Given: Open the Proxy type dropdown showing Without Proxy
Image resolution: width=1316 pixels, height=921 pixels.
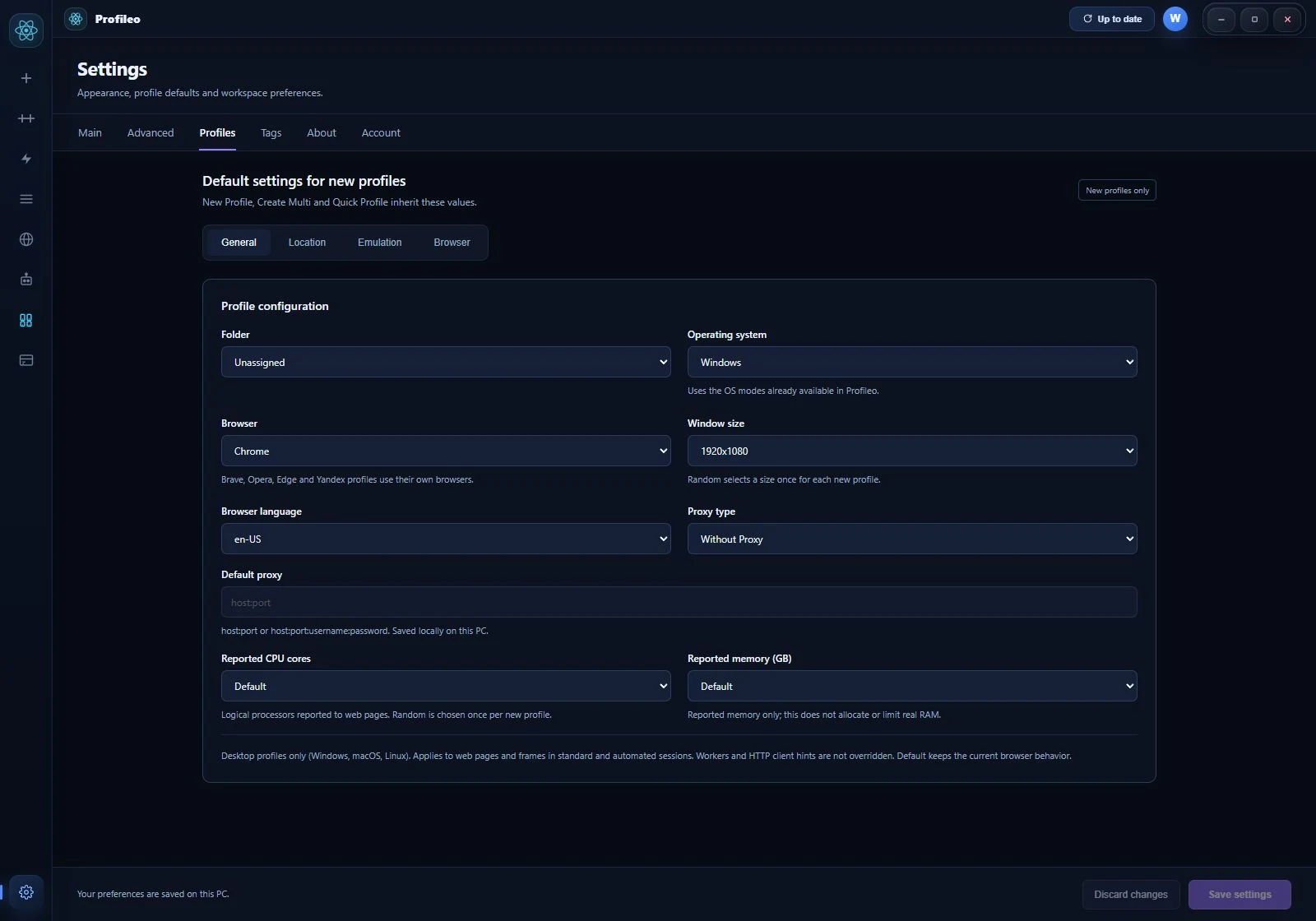Looking at the screenshot, I should click(912, 539).
